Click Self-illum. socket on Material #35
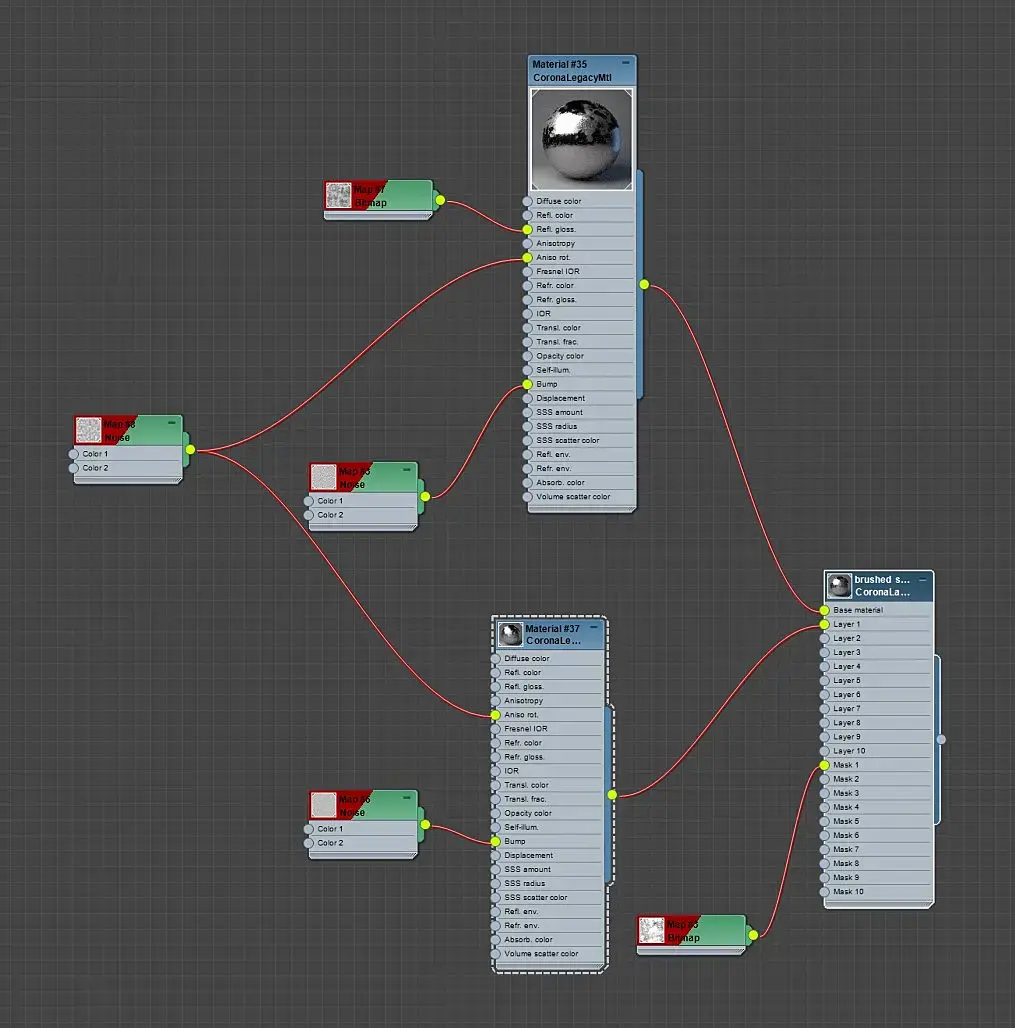This screenshot has height=1028, width=1015. pos(527,370)
